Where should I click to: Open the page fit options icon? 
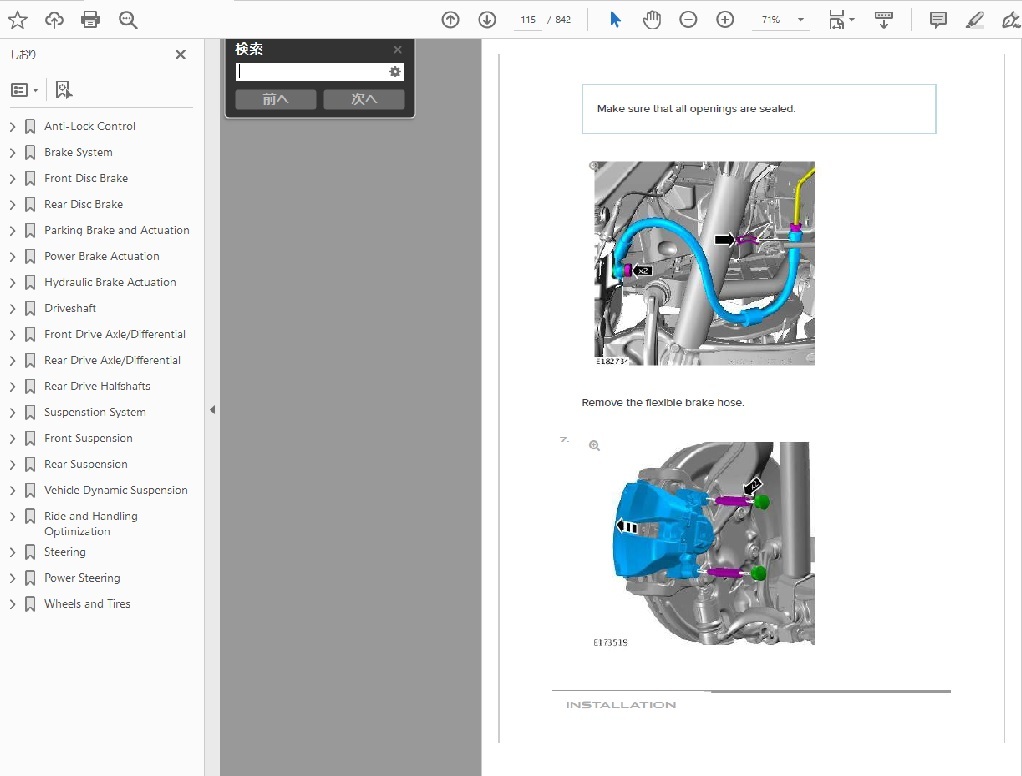click(x=841, y=20)
